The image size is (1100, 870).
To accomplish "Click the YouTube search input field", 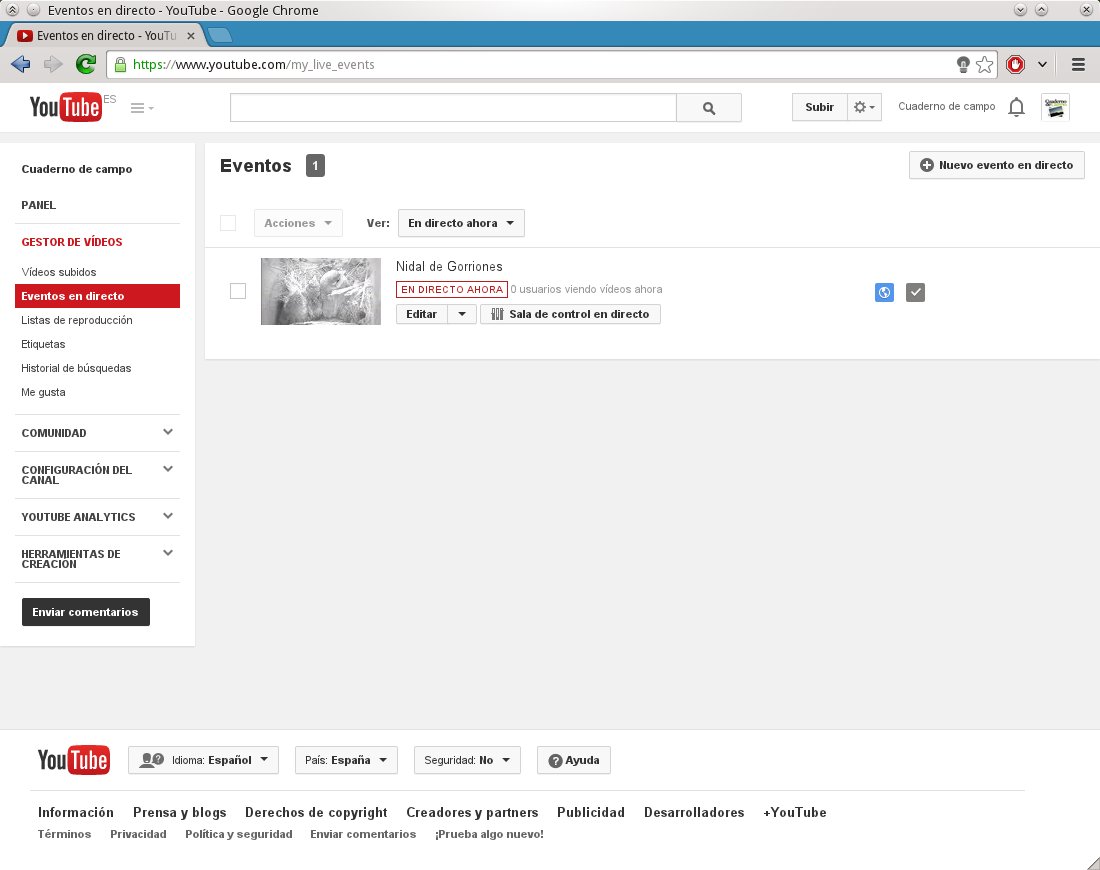I will (x=453, y=108).
